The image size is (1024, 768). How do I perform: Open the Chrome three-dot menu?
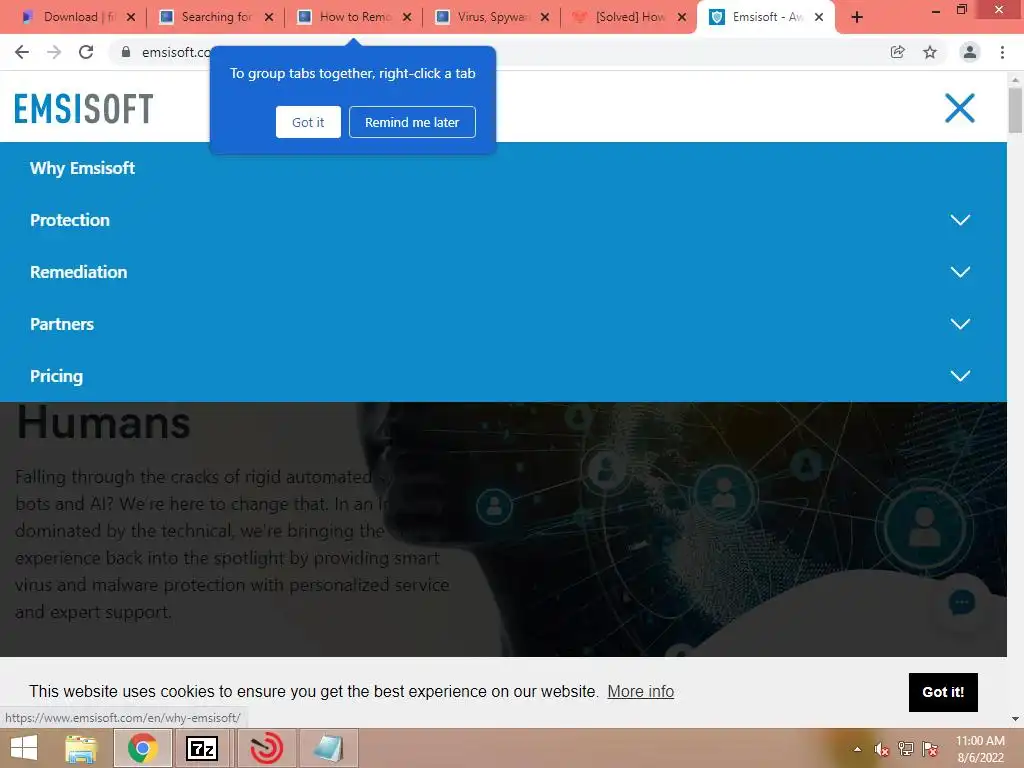(1002, 52)
